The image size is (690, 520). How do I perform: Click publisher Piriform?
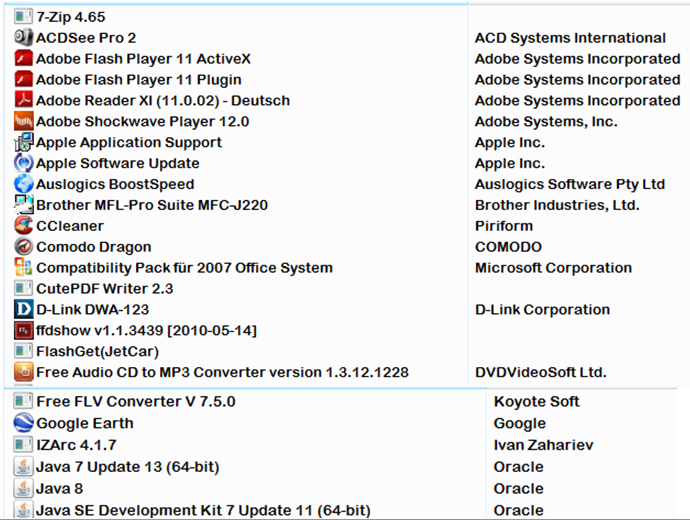pos(504,226)
